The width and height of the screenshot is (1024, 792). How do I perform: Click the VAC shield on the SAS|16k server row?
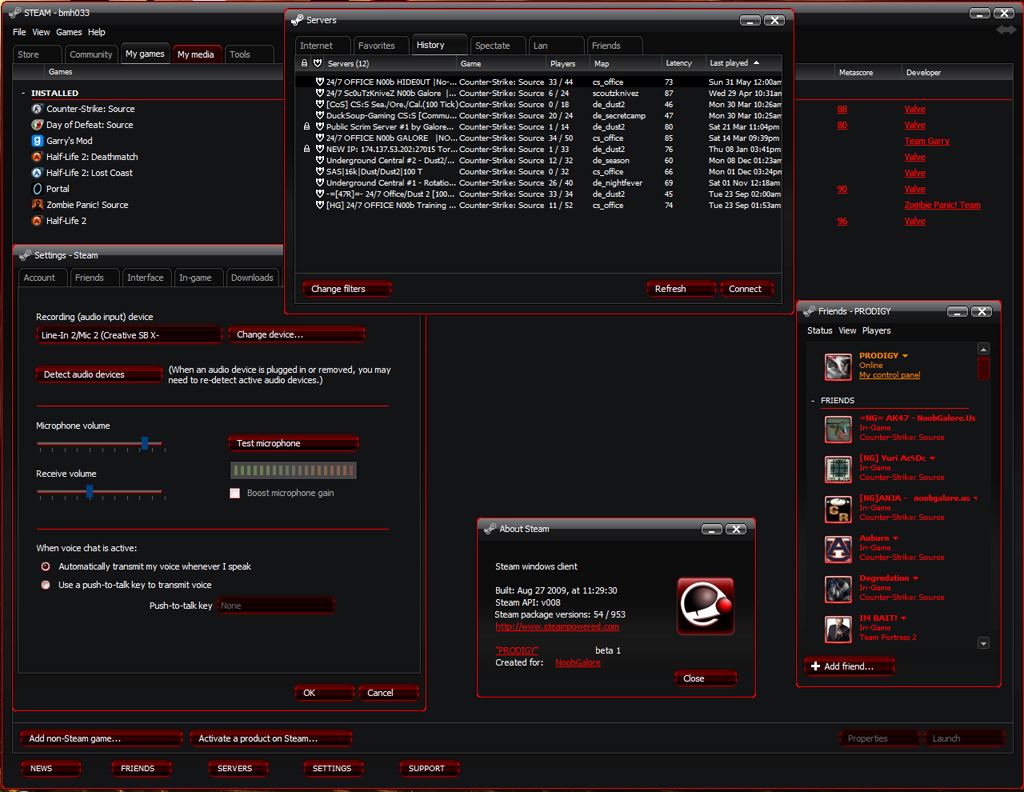coord(320,172)
